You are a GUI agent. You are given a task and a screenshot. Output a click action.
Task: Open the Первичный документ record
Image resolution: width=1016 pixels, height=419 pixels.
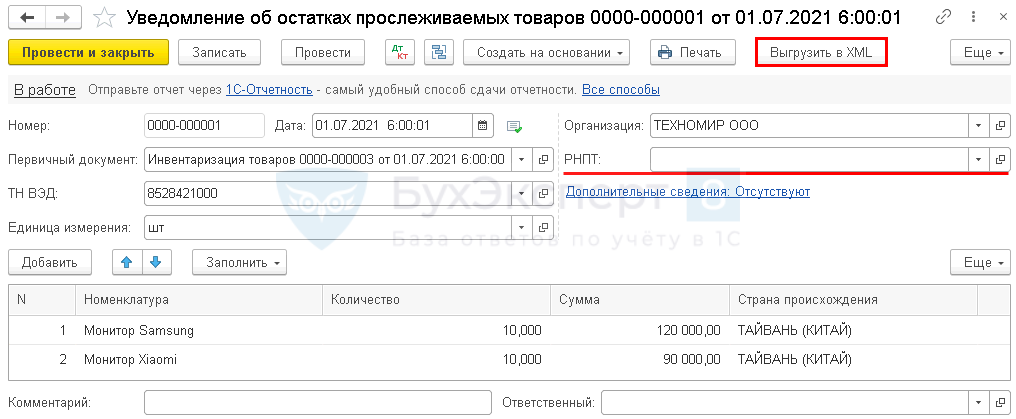click(x=543, y=159)
